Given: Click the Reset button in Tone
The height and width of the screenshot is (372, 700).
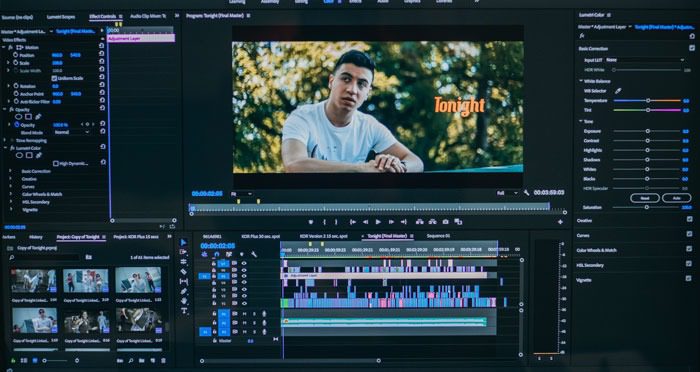Looking at the screenshot, I should pos(645,198).
